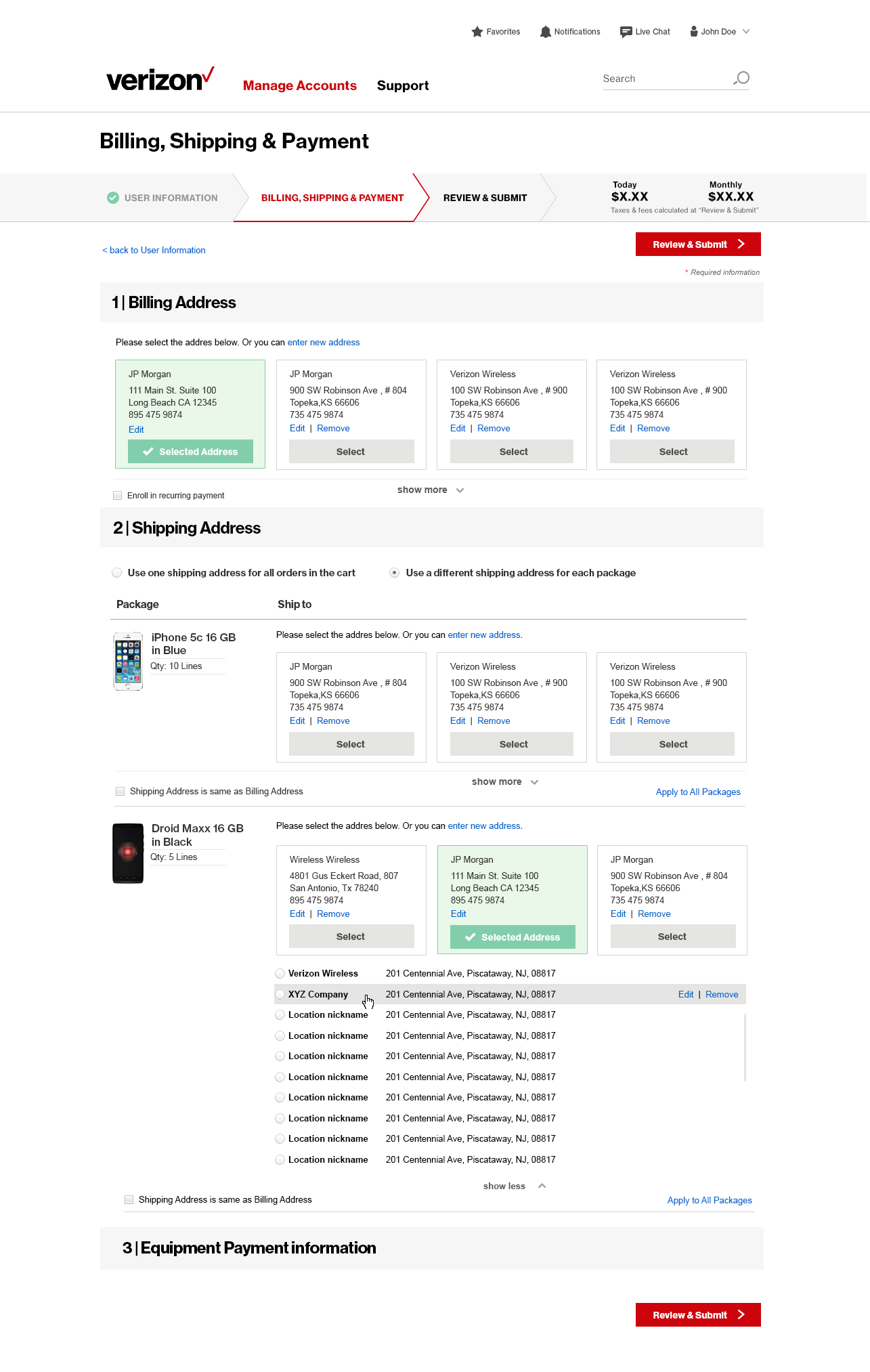
Task: Choose different shipping address for each package
Action: coord(394,573)
